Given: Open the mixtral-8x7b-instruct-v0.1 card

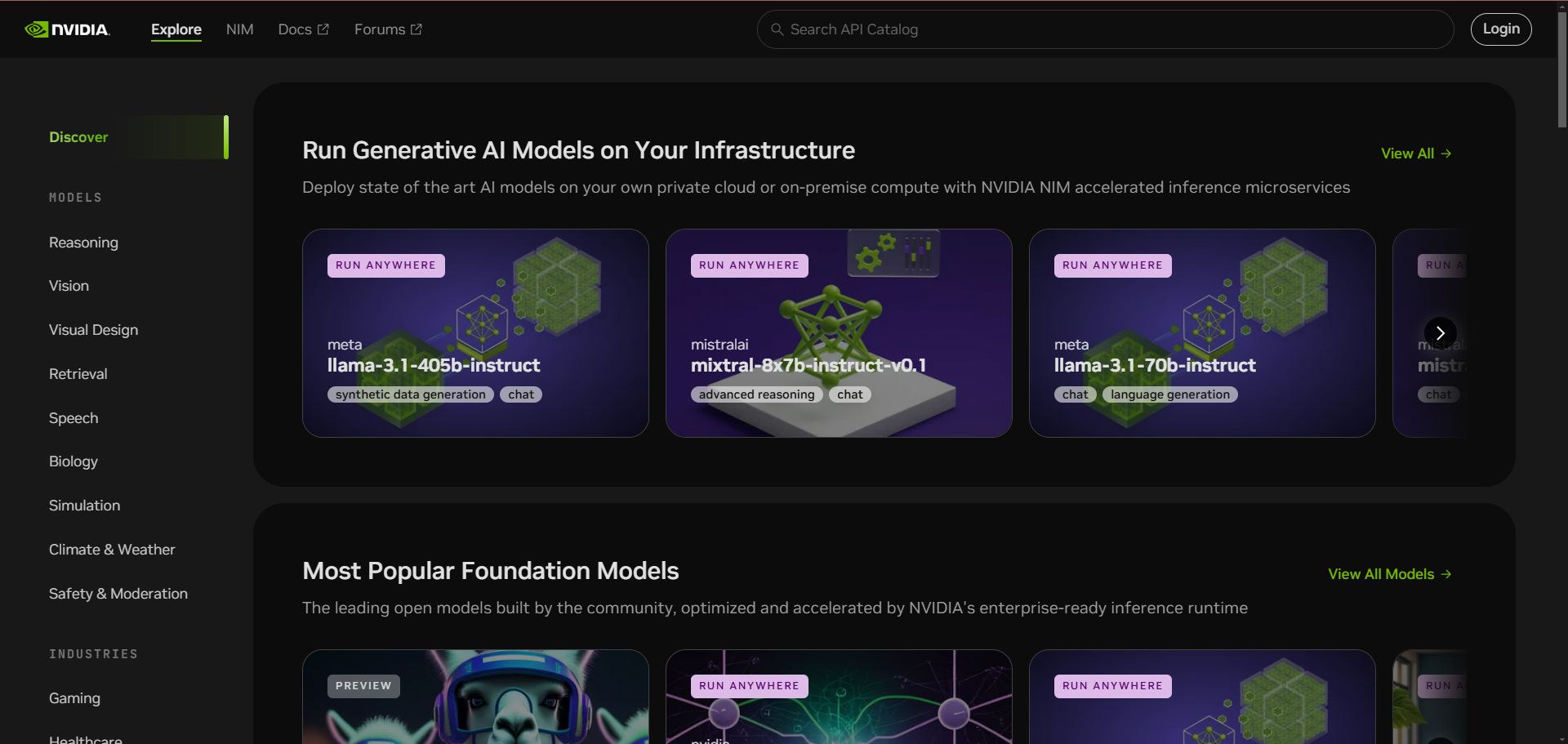Looking at the screenshot, I should pos(839,333).
